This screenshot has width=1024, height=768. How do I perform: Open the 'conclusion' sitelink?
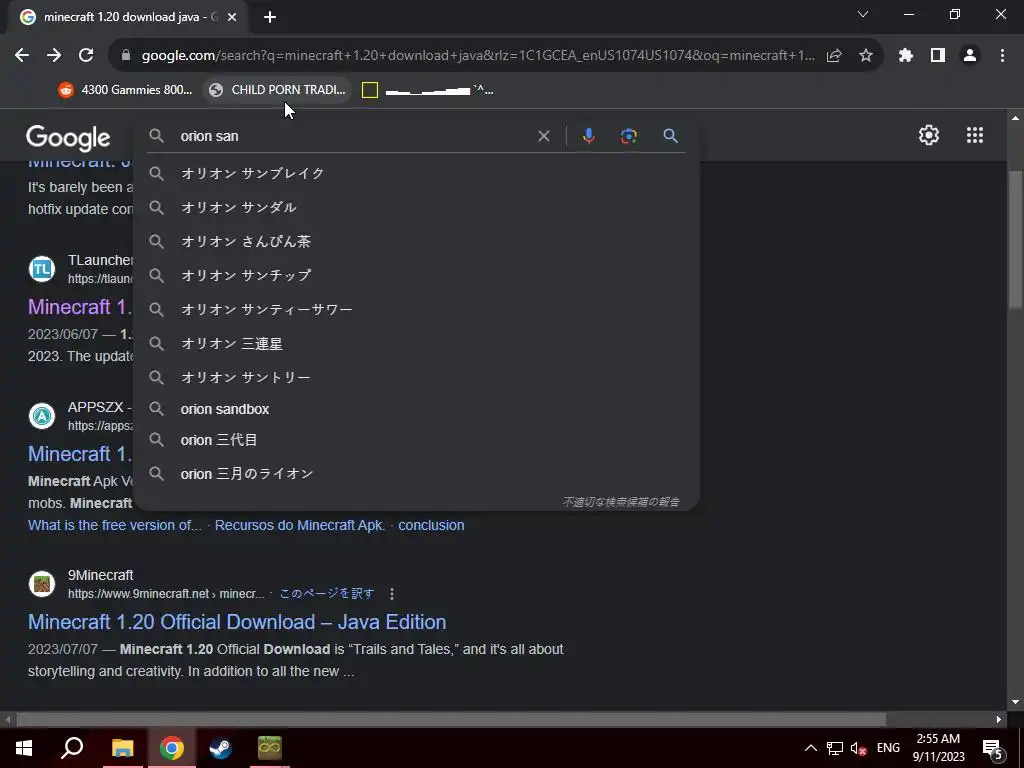click(431, 525)
